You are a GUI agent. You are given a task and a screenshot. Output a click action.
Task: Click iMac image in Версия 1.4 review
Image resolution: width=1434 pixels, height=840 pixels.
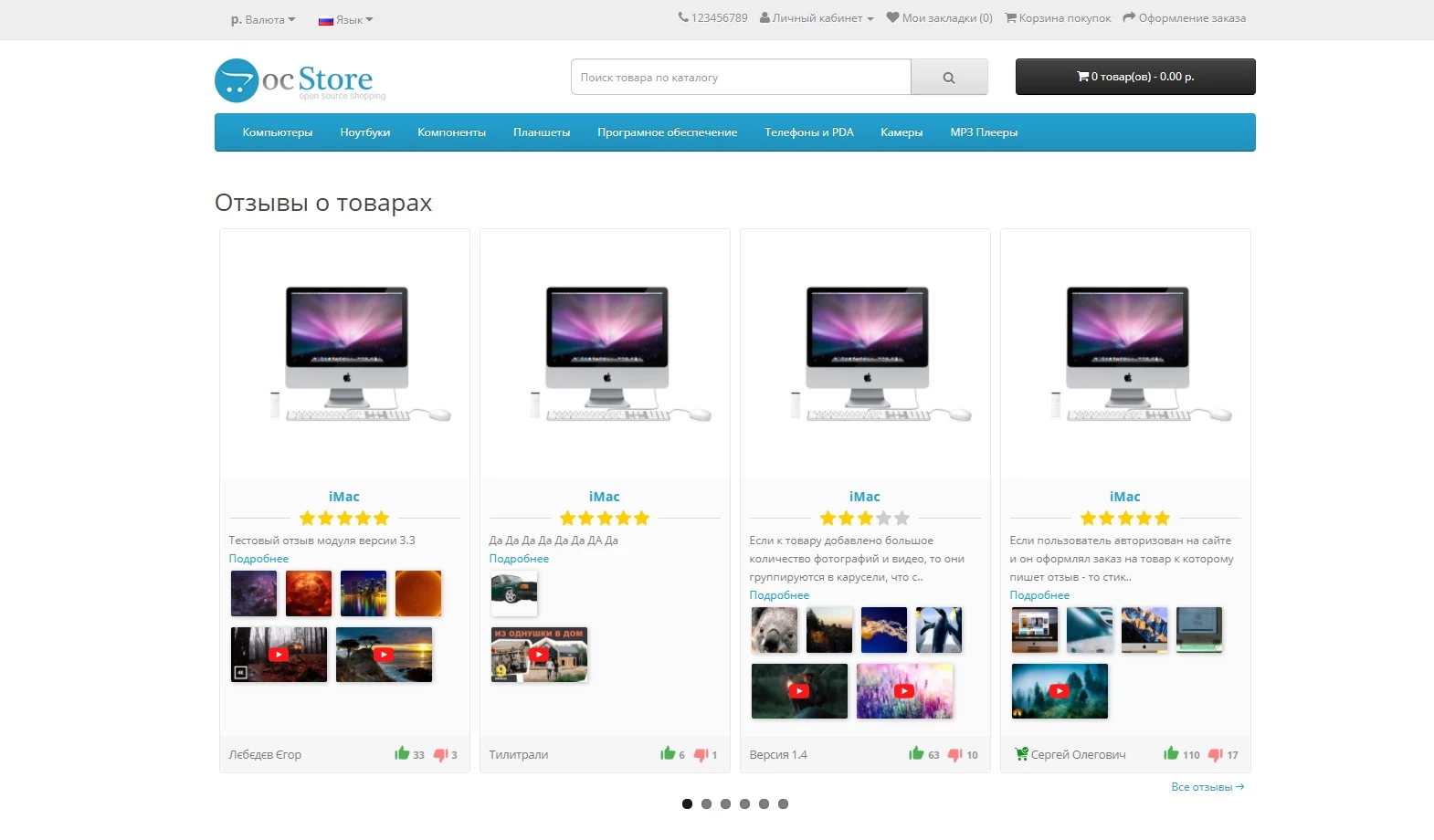(866, 354)
